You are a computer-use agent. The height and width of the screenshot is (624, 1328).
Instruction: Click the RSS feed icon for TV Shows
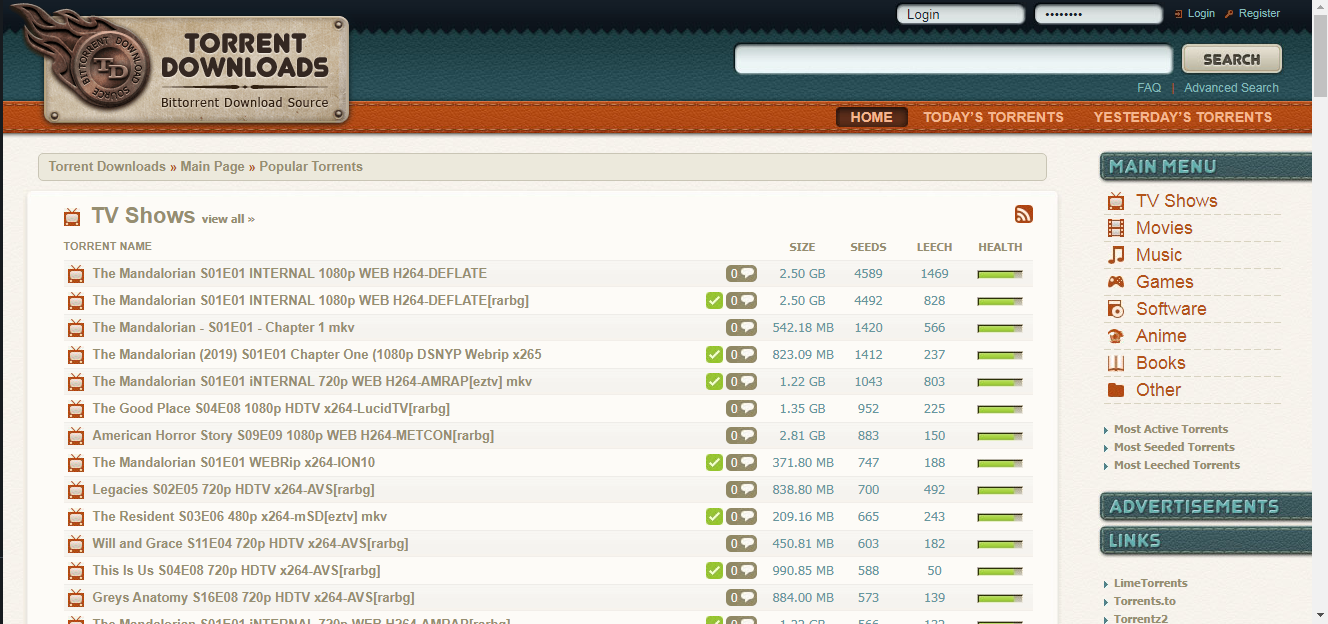(1024, 214)
